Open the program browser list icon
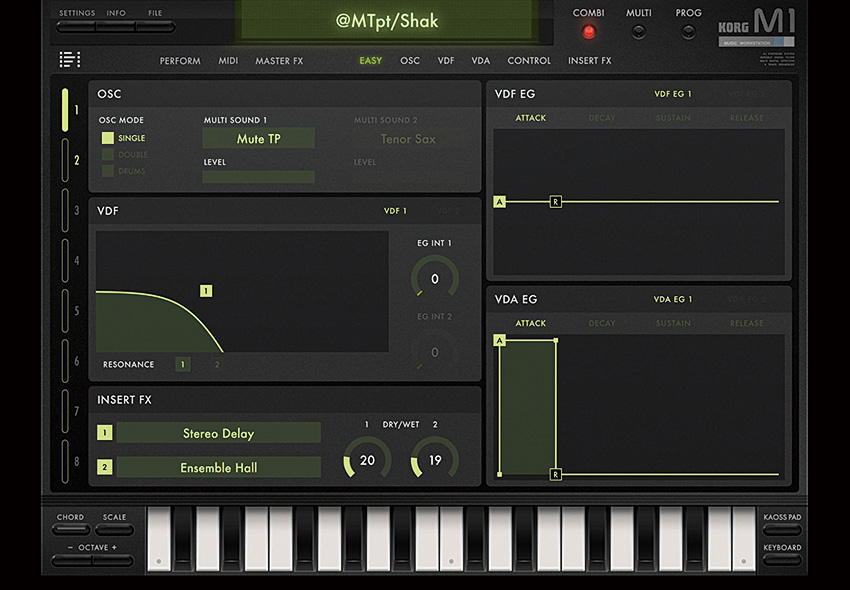 tap(70, 60)
